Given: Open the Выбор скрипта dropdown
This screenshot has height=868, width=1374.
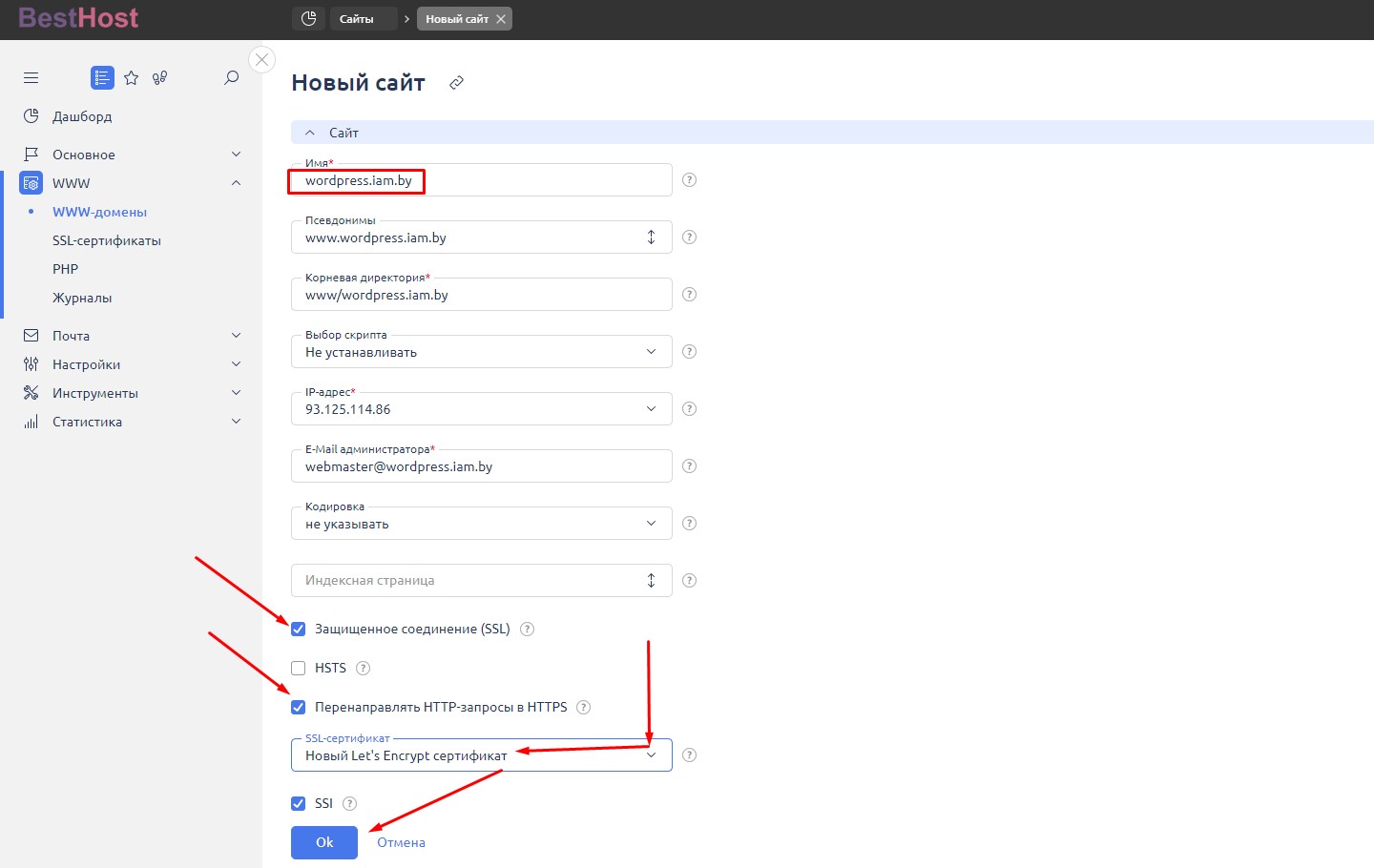Looking at the screenshot, I should 481,352.
